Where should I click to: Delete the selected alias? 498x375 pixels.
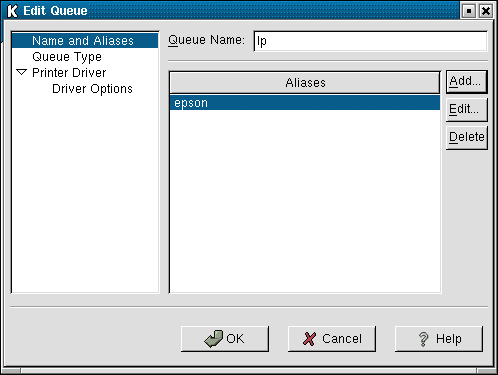click(x=466, y=137)
